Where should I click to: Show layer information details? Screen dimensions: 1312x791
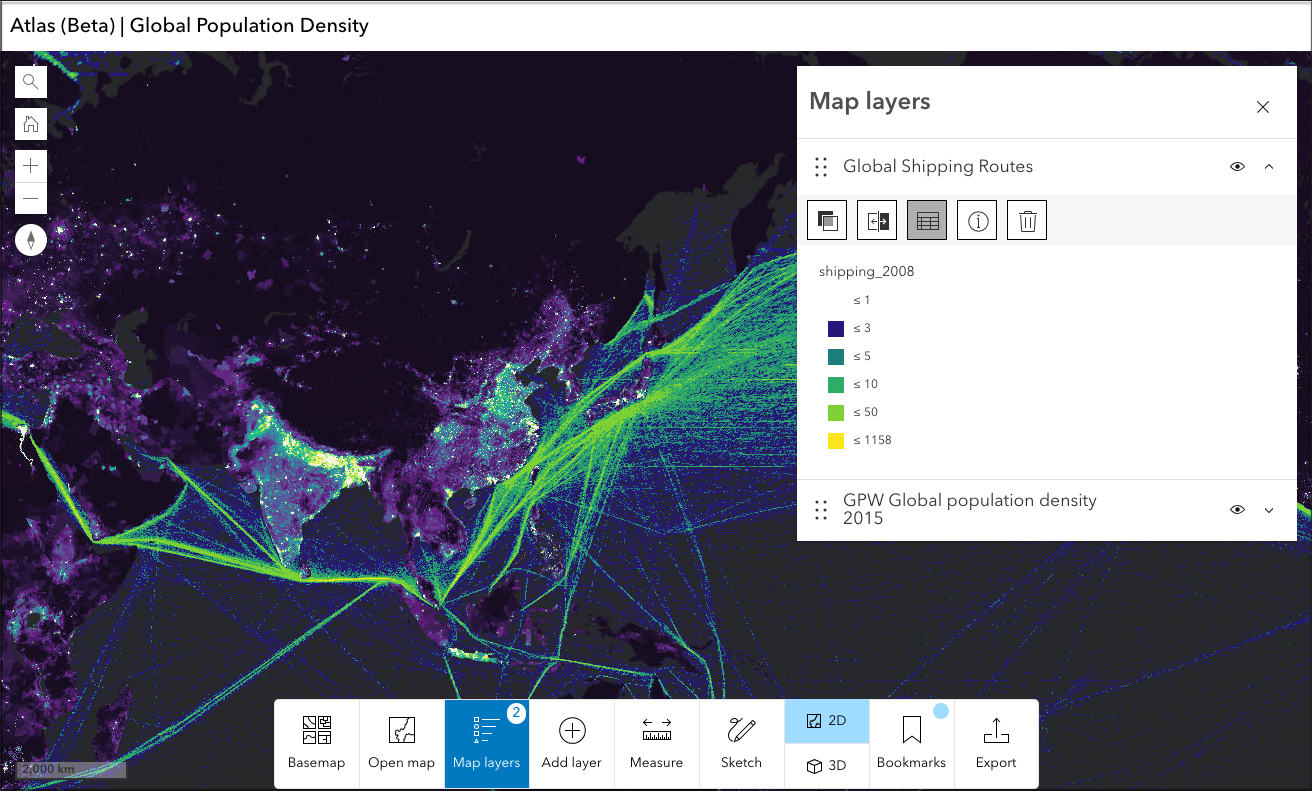(x=977, y=220)
